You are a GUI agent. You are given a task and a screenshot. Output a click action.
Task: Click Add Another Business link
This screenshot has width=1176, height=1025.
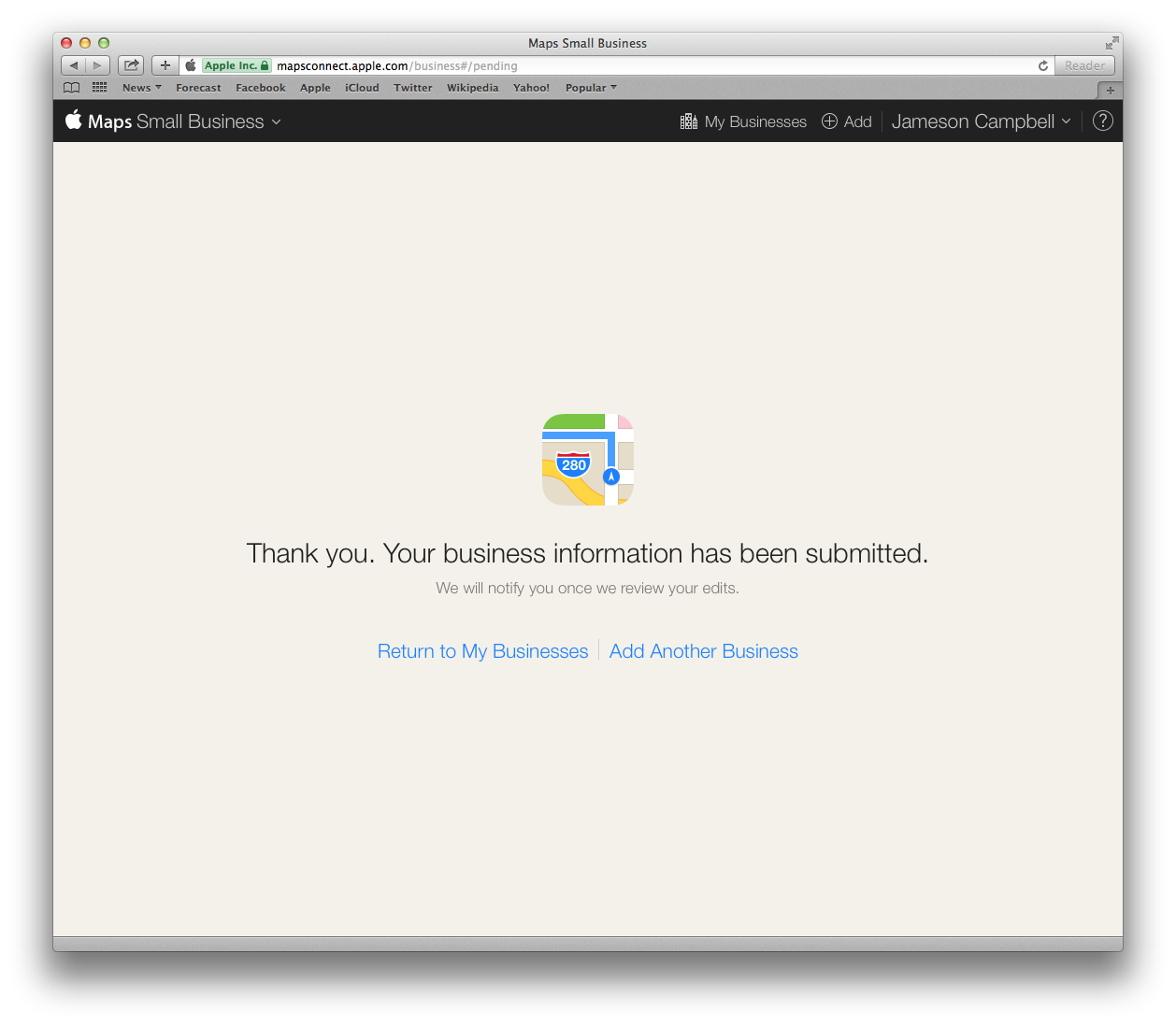704,651
